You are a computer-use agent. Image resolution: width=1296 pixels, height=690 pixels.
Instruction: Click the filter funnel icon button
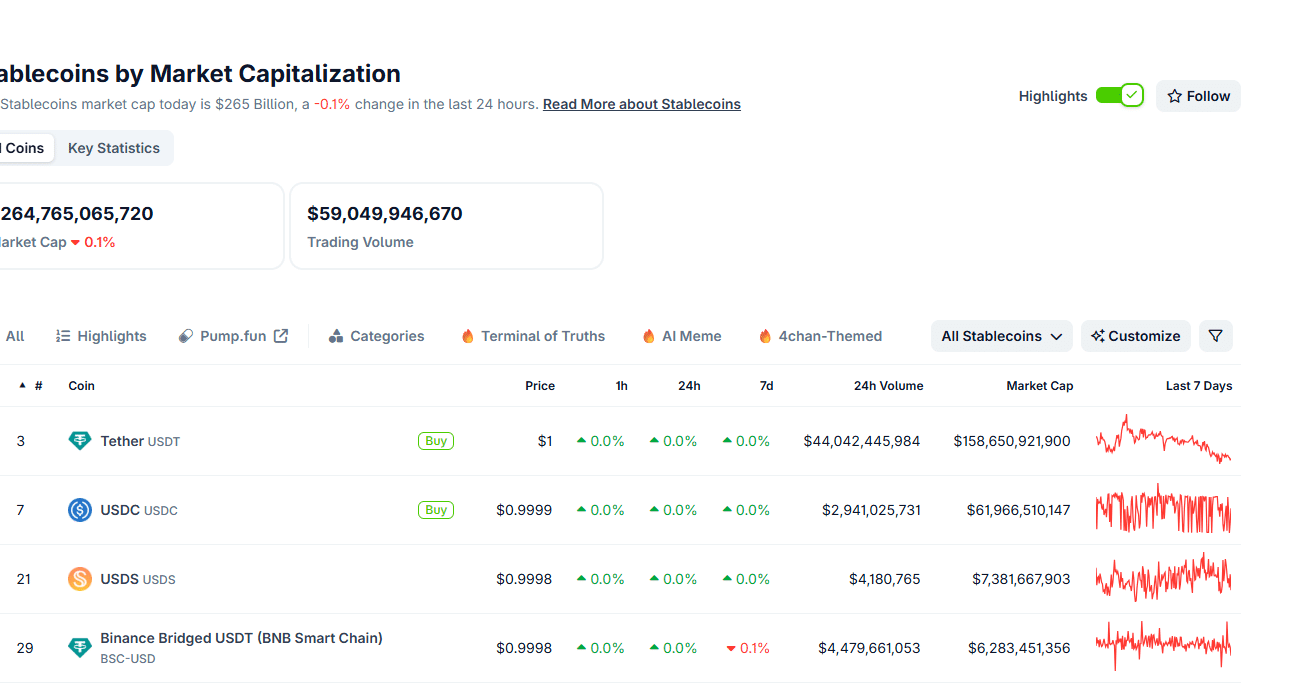pyautogui.click(x=1215, y=336)
